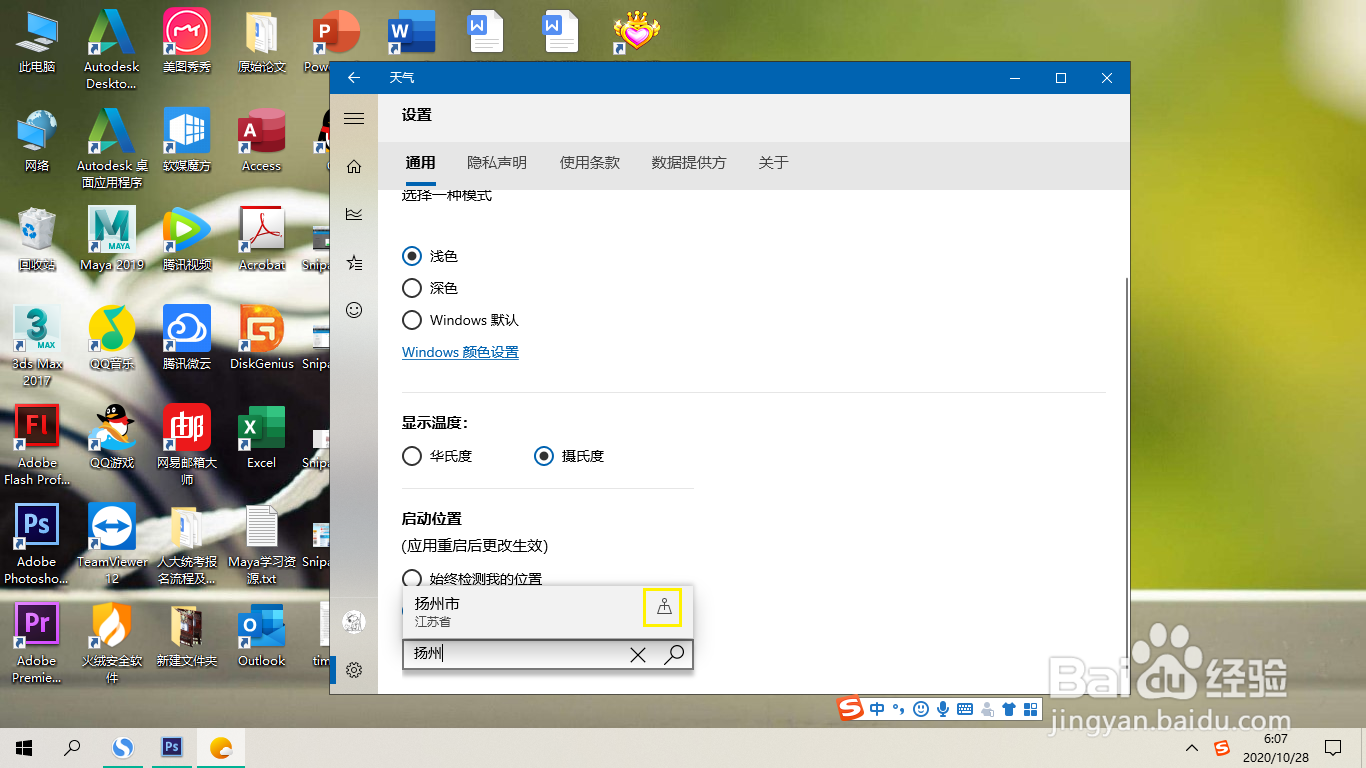The image size is (1366, 768).
Task: Open the Historical Weather chart icon
Action: 353,214
